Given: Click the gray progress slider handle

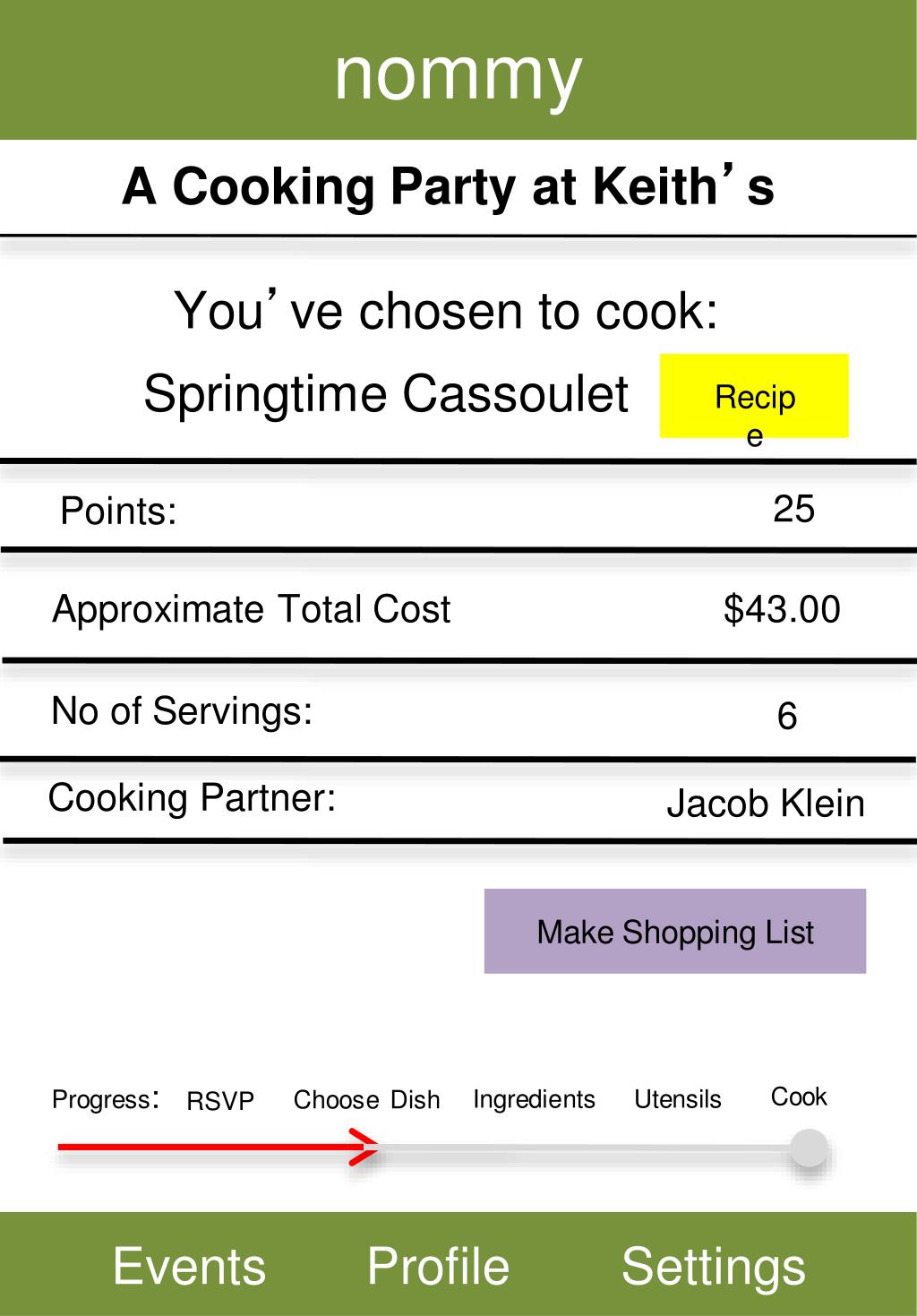Looking at the screenshot, I should (809, 1148).
